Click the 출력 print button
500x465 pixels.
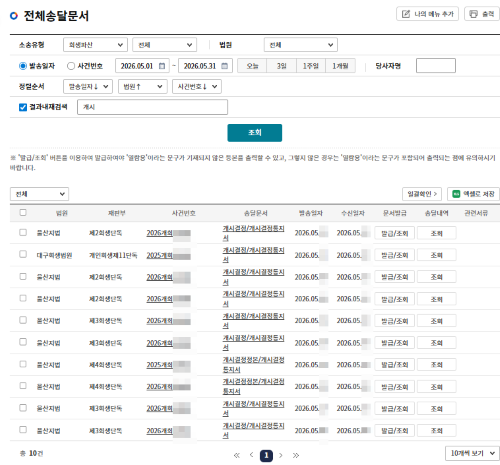(482, 14)
